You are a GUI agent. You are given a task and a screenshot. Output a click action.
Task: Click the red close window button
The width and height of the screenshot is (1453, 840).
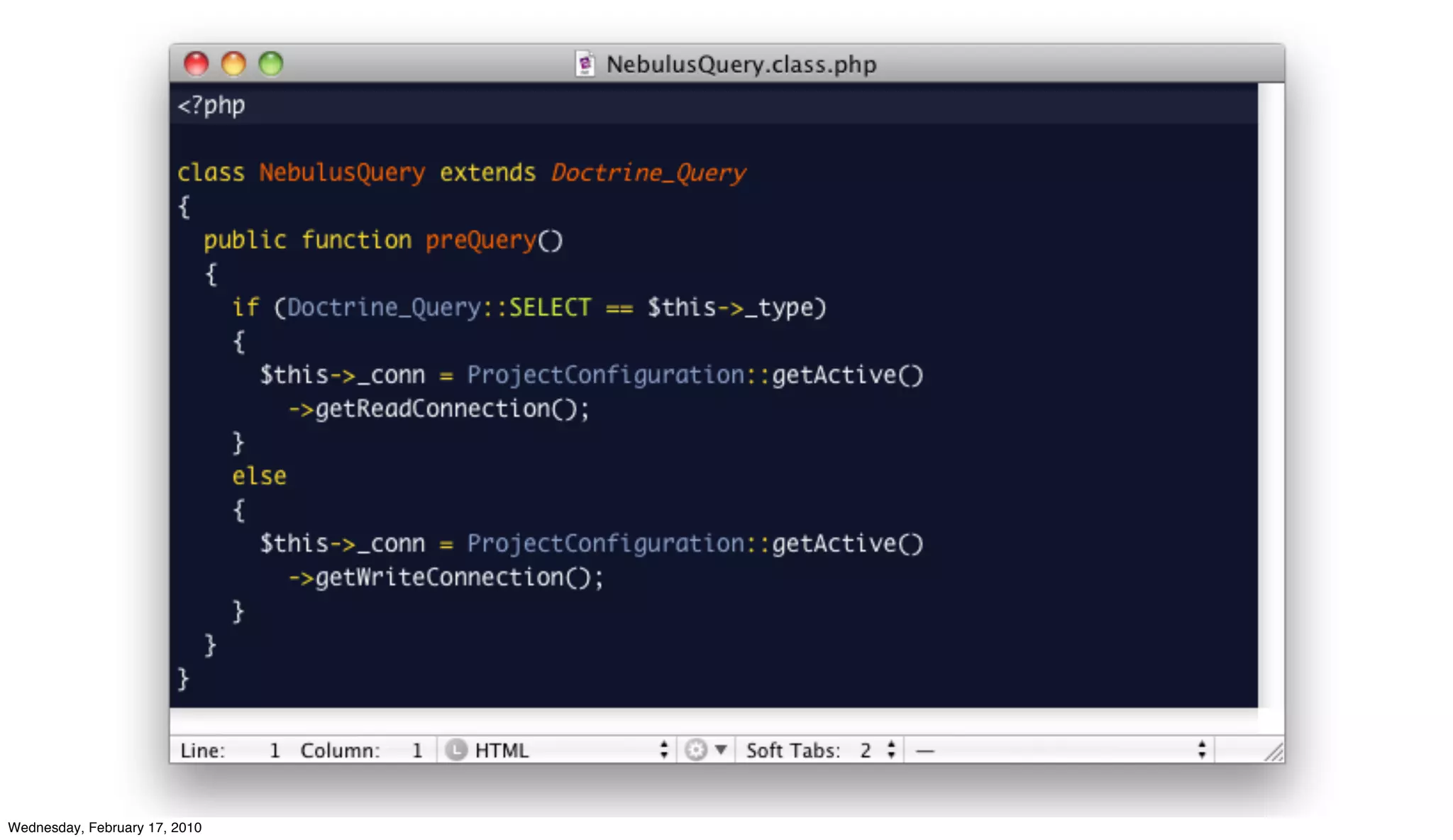197,64
